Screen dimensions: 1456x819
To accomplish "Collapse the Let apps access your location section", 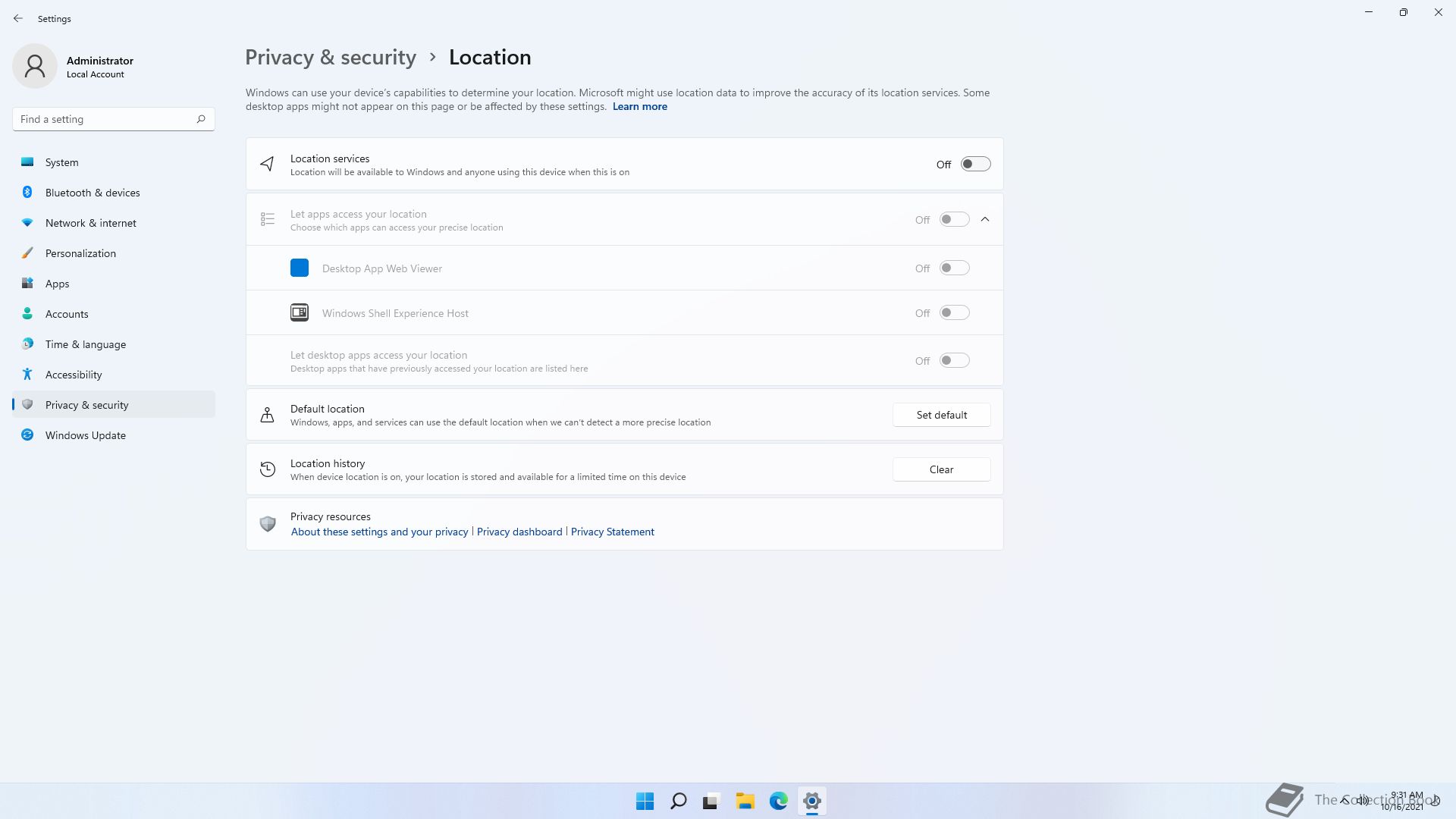I will (985, 219).
